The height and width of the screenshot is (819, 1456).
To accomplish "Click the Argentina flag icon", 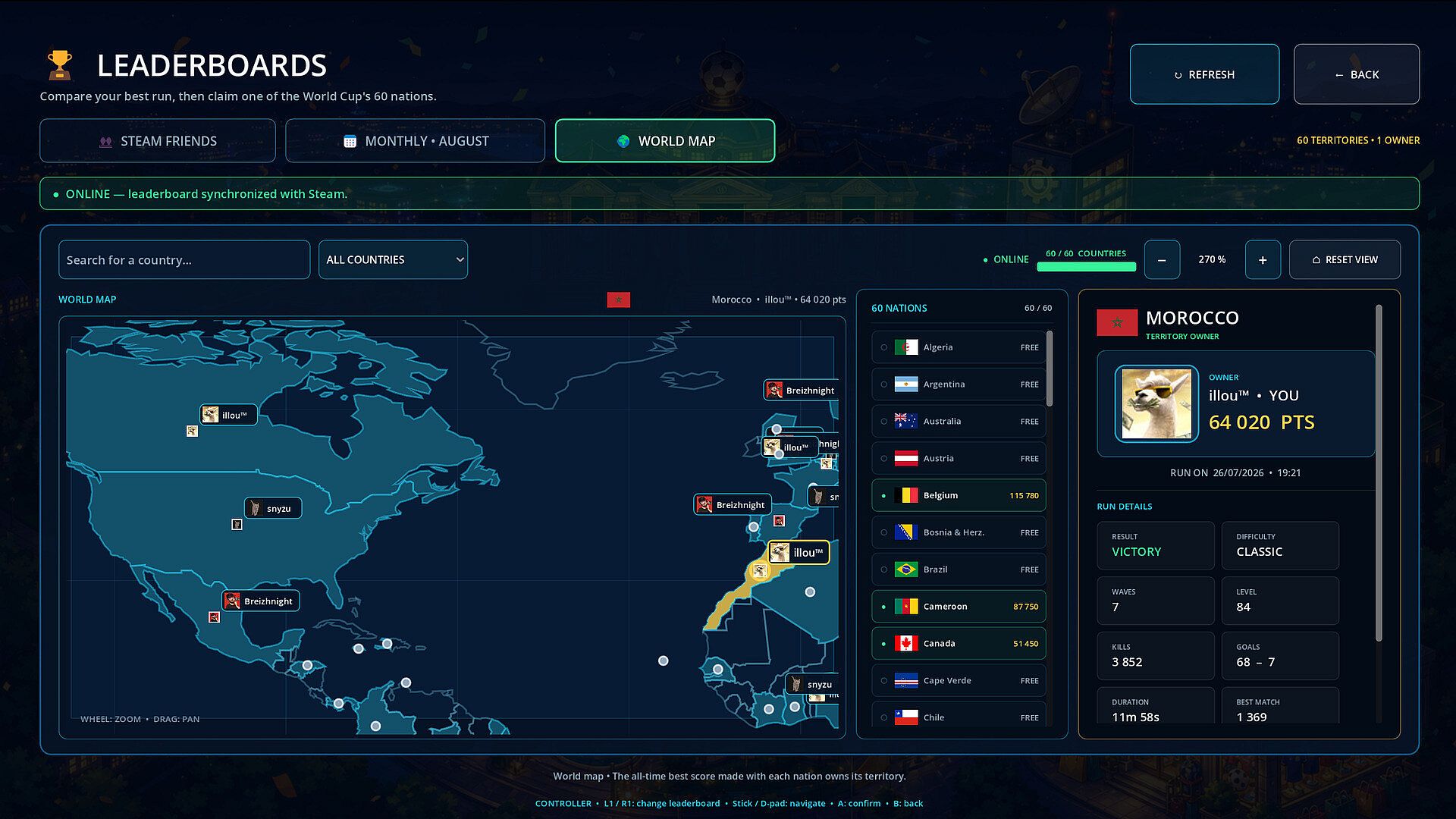I will coord(906,384).
